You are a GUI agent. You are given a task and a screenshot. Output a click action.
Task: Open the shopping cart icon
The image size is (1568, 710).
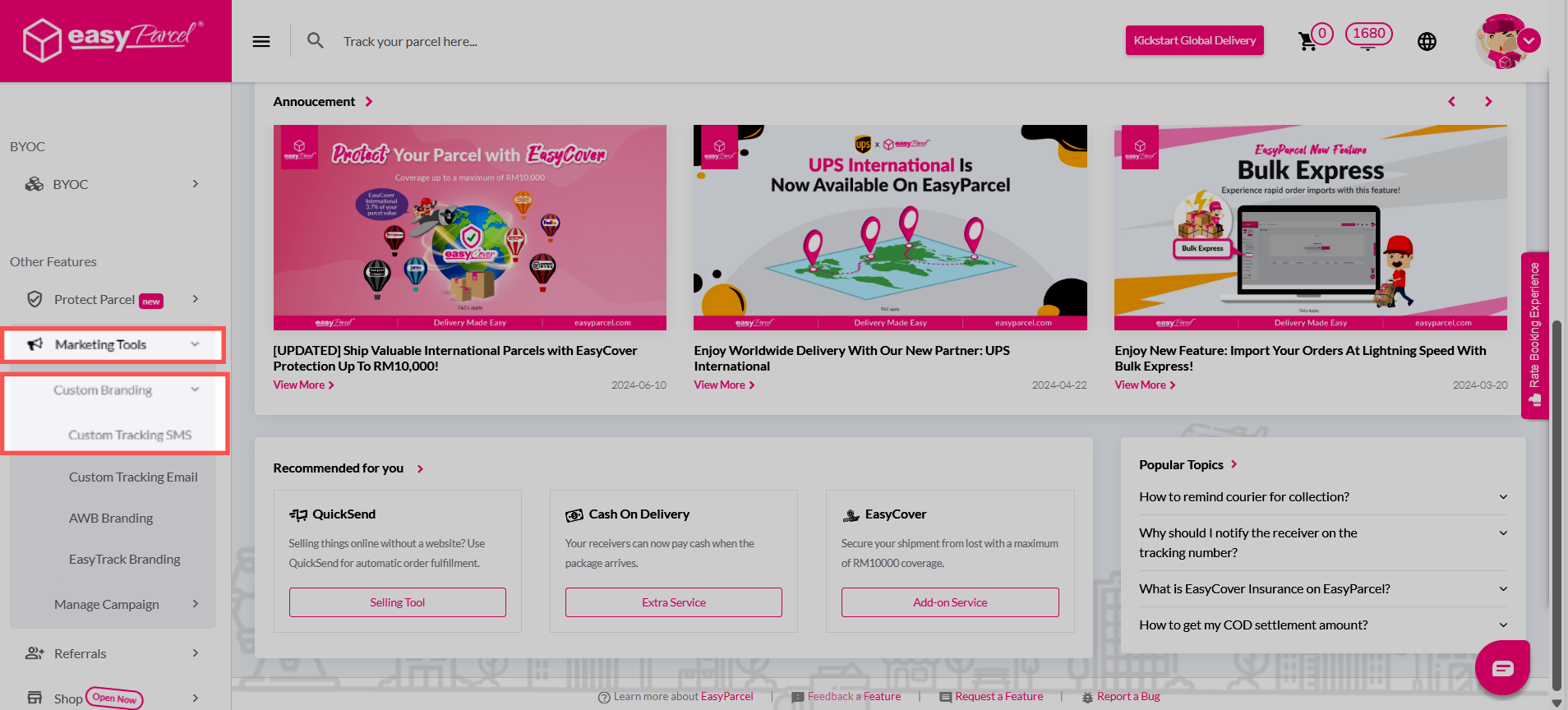pyautogui.click(x=1307, y=41)
